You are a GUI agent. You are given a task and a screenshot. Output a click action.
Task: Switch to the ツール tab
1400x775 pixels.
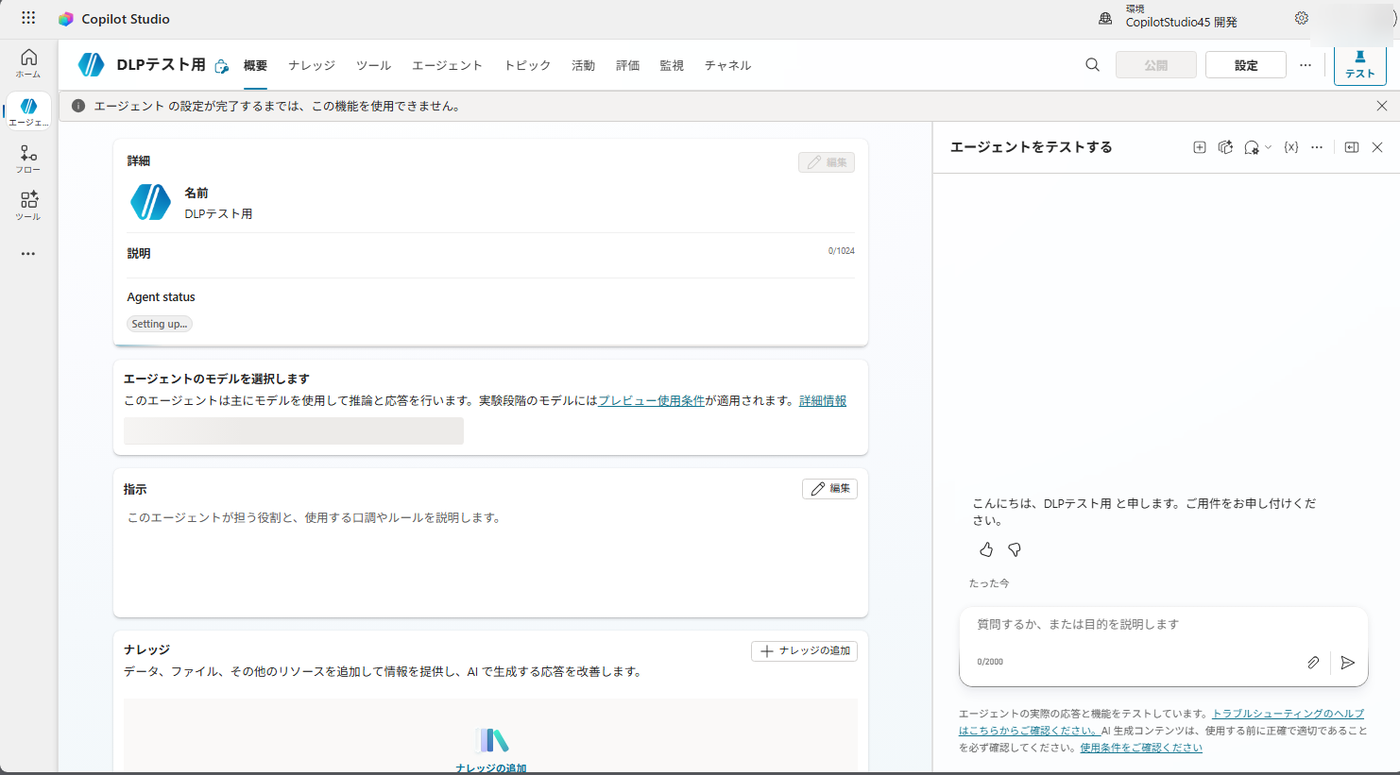pyautogui.click(x=374, y=65)
